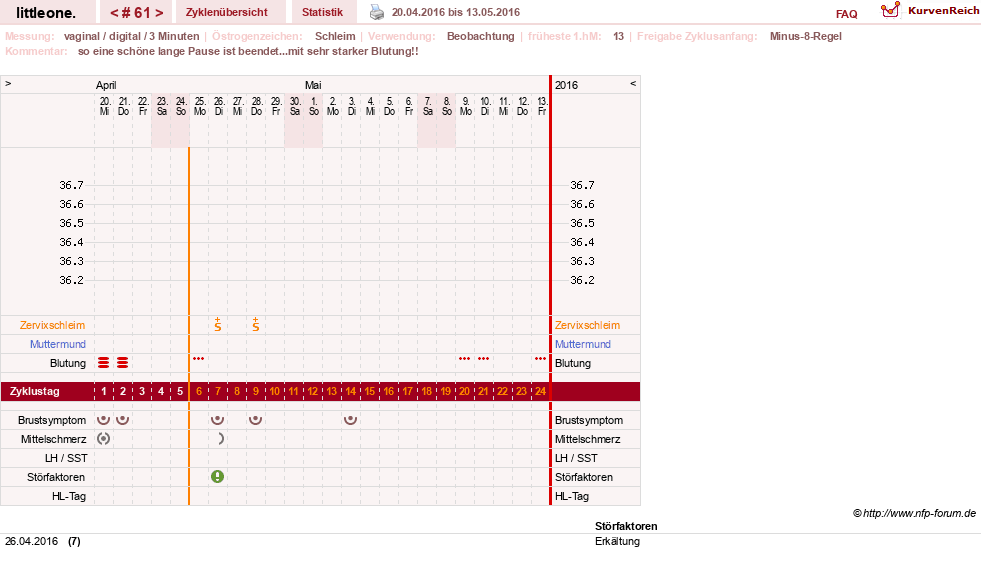This screenshot has width=981, height=565.
Task: Click the 36.7 temperature label on left axis
Action: [71, 185]
